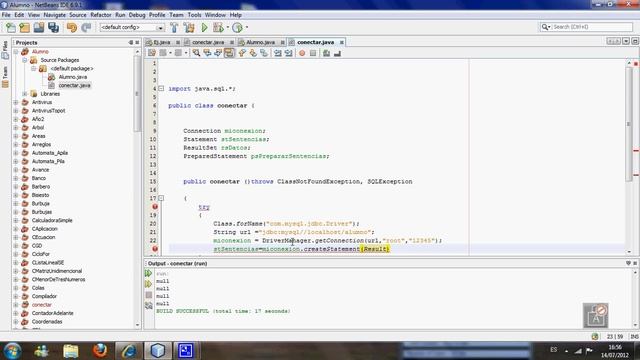Open Firefox from the taskbar
This screenshot has width=640, height=360.
[x=100, y=351]
